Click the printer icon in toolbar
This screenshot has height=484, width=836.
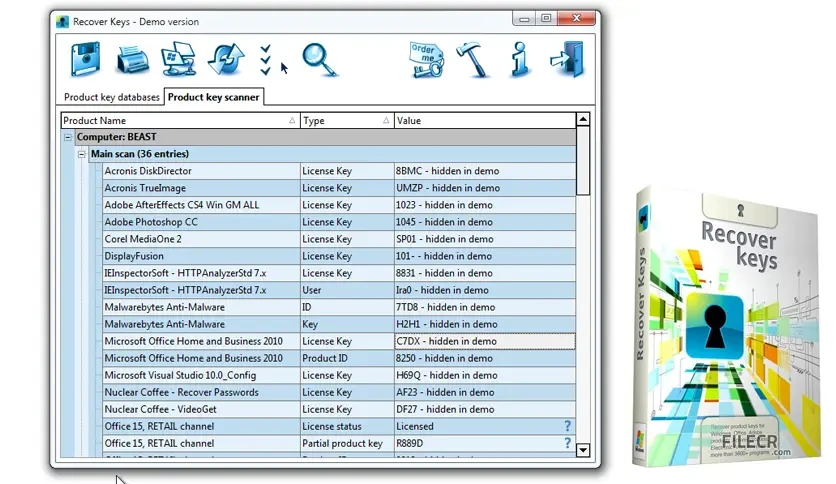tap(132, 60)
